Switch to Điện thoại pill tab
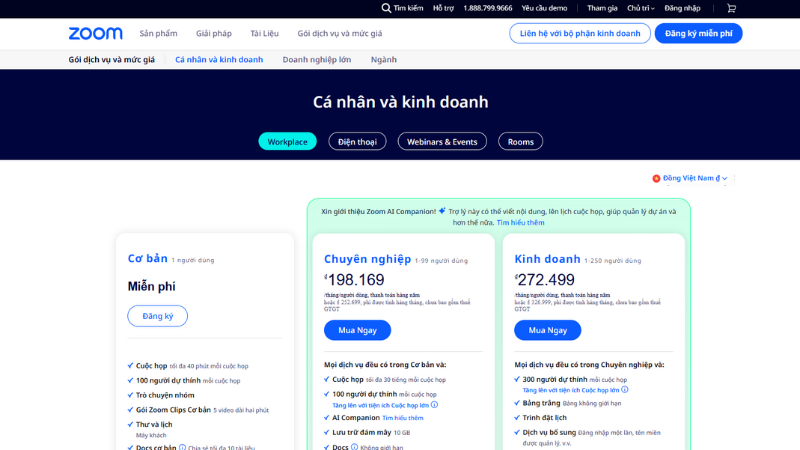The width and height of the screenshot is (800, 450). (x=357, y=141)
